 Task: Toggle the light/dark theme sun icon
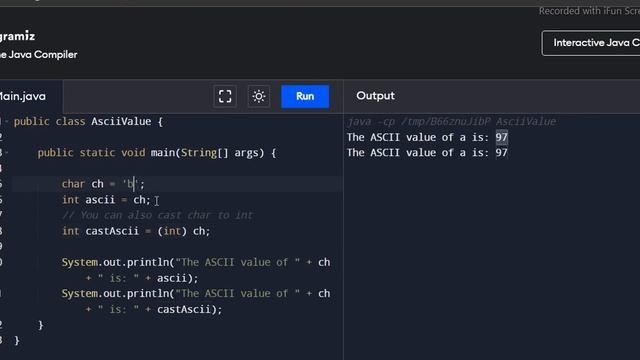click(x=259, y=97)
